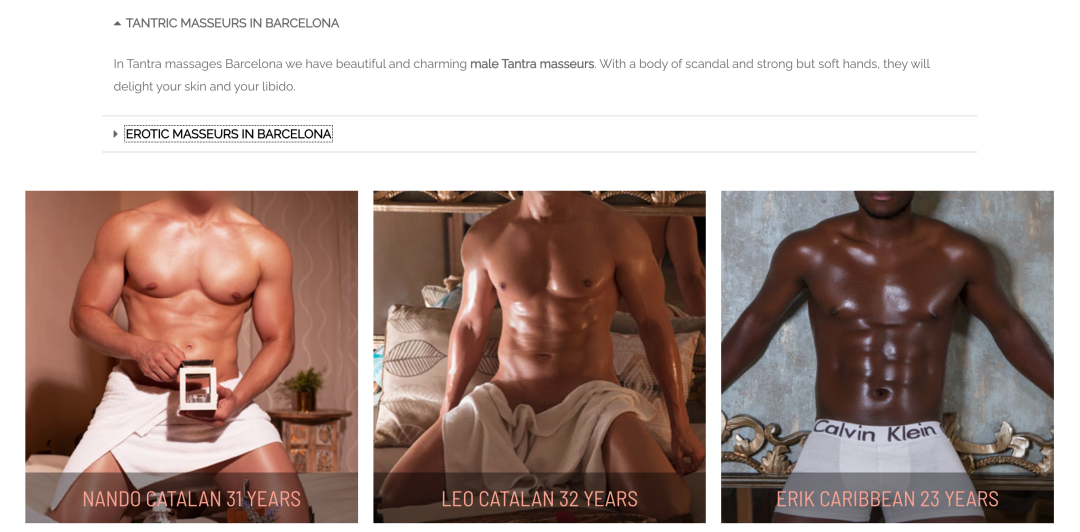Screen dimensions: 1080x532
Task: Click the potted plant in Nando's photo
Action: 304,390
